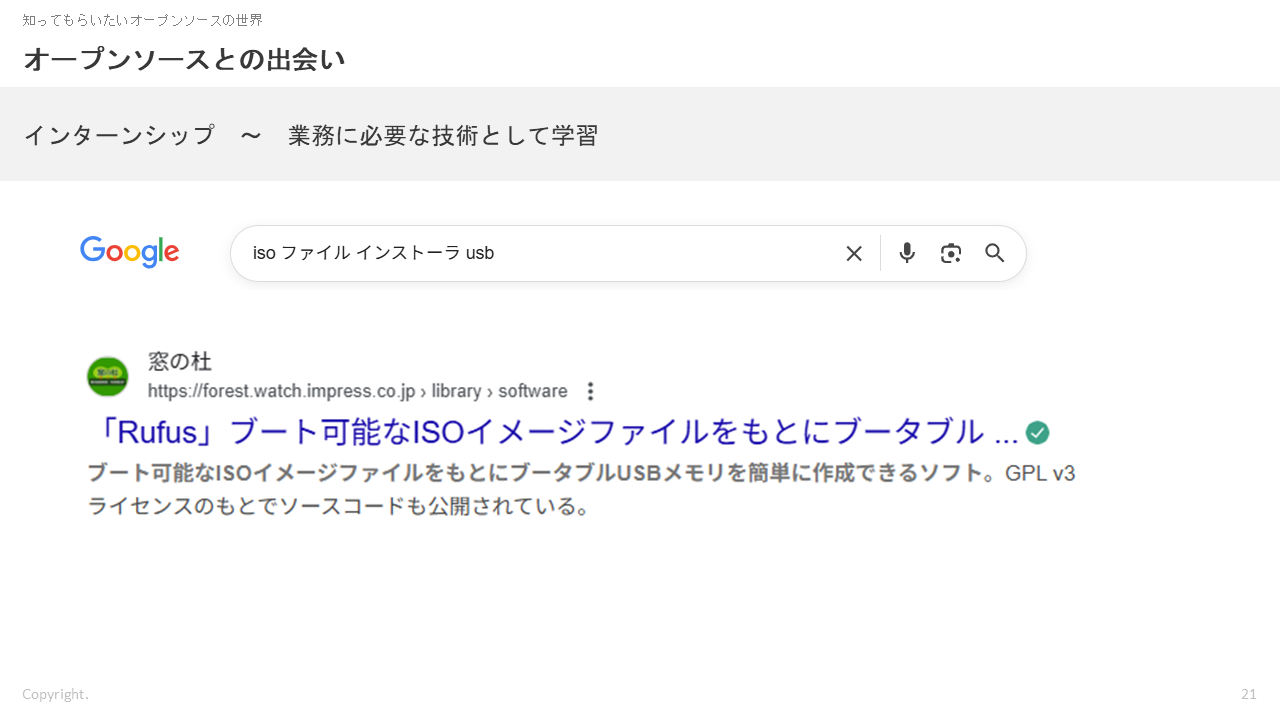Click the result snippet describing the bootable USB software
This screenshot has height=720, width=1280.
(x=580, y=489)
